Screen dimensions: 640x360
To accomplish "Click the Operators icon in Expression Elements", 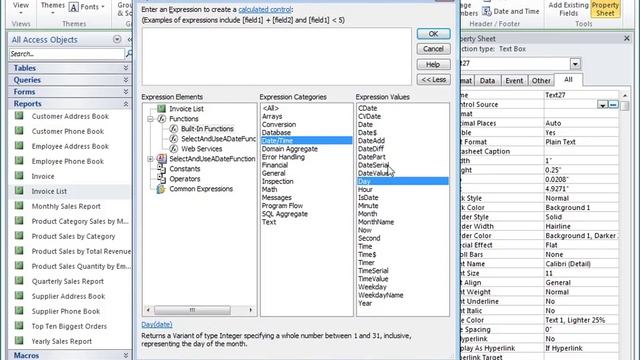I will (162, 179).
